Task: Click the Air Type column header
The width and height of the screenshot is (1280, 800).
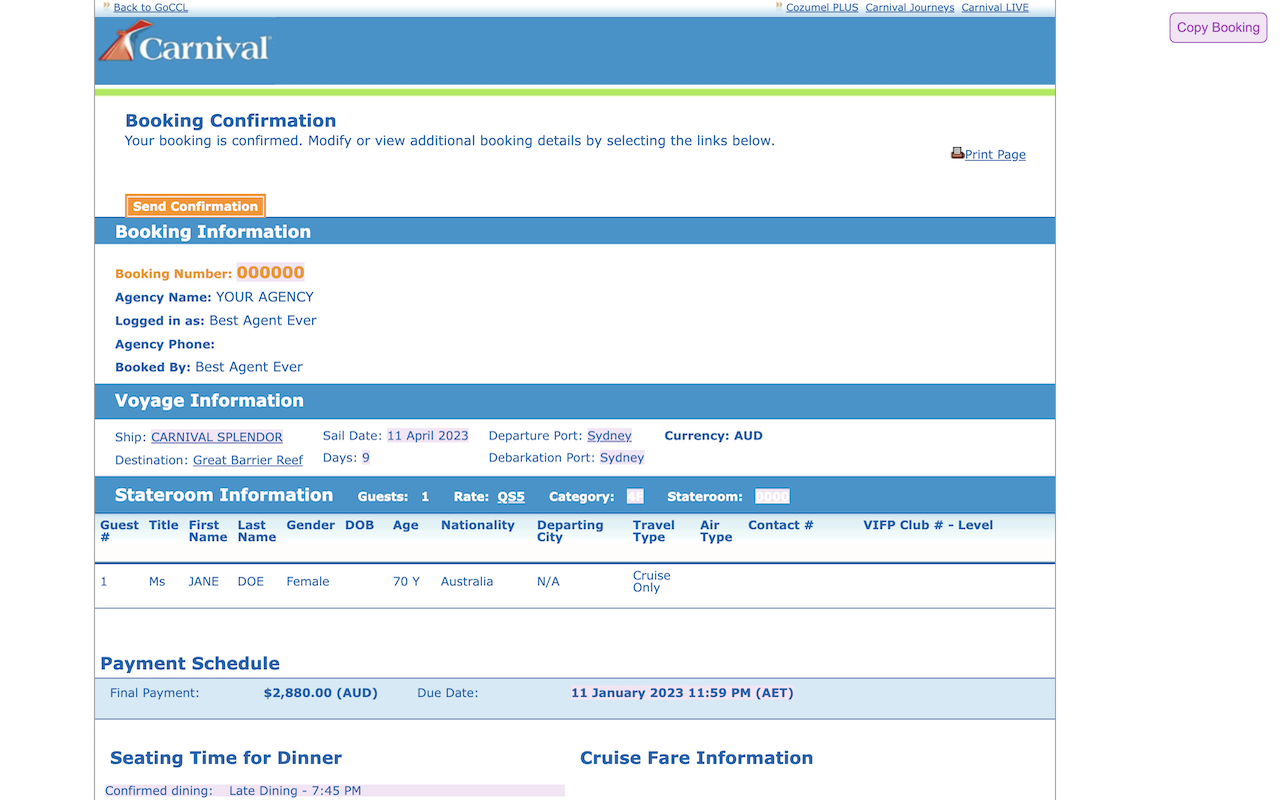Action: point(716,531)
